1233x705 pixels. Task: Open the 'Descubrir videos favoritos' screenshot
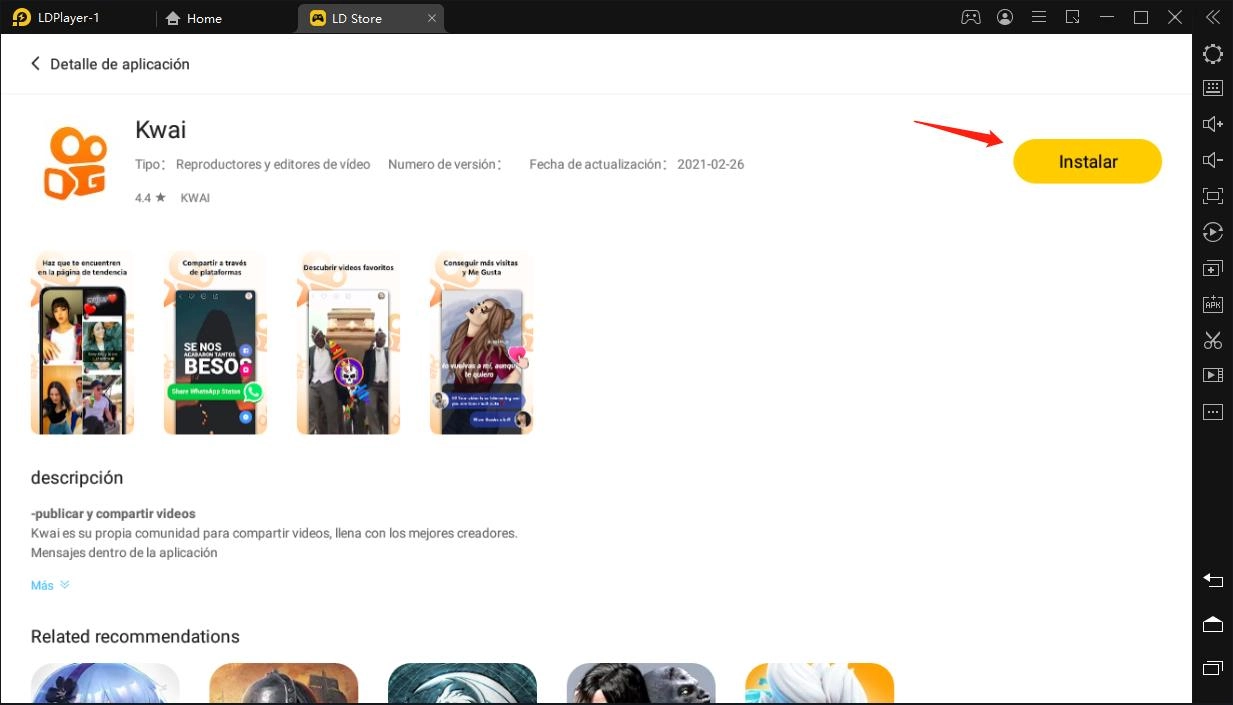(348, 342)
